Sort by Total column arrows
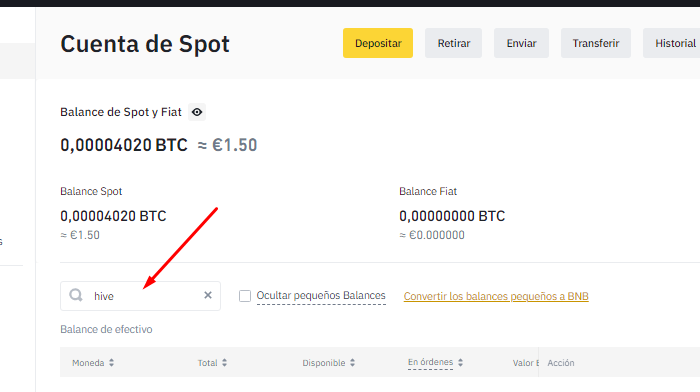Screen dimensions: 700x392 pos(225,363)
